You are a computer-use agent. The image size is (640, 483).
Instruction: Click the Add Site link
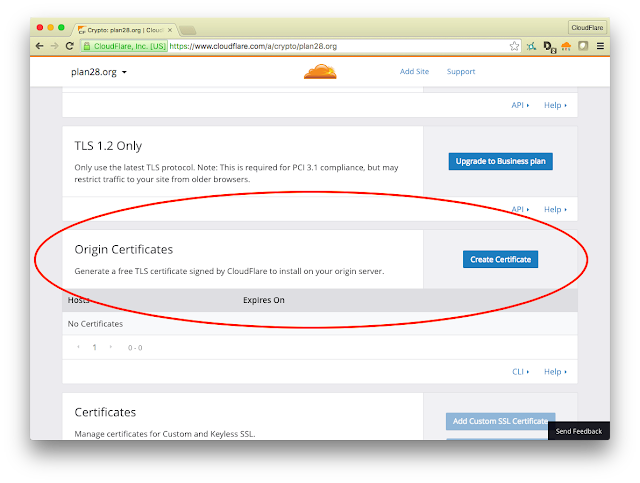point(414,71)
